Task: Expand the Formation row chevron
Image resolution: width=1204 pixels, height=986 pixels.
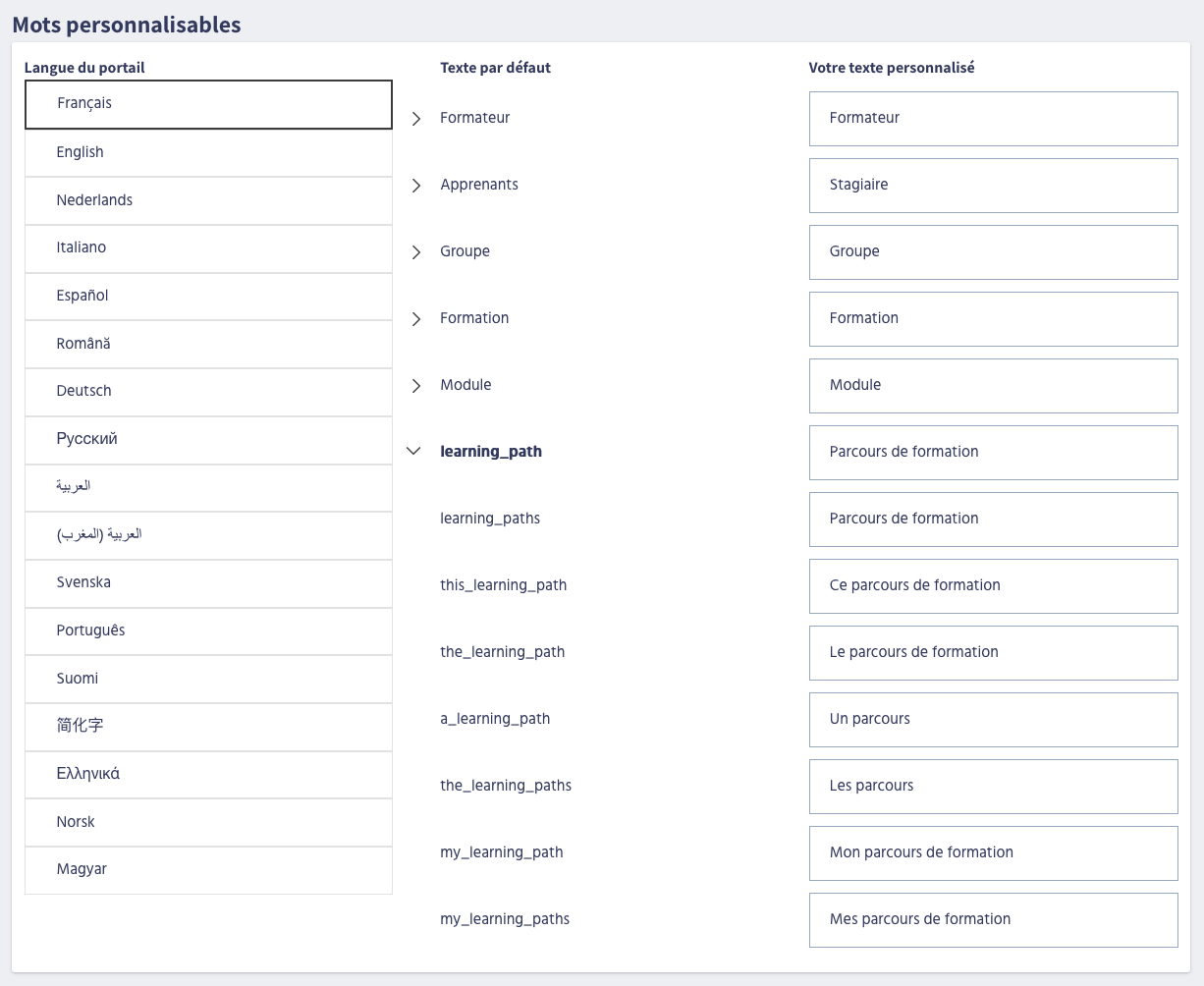Action: (x=416, y=319)
